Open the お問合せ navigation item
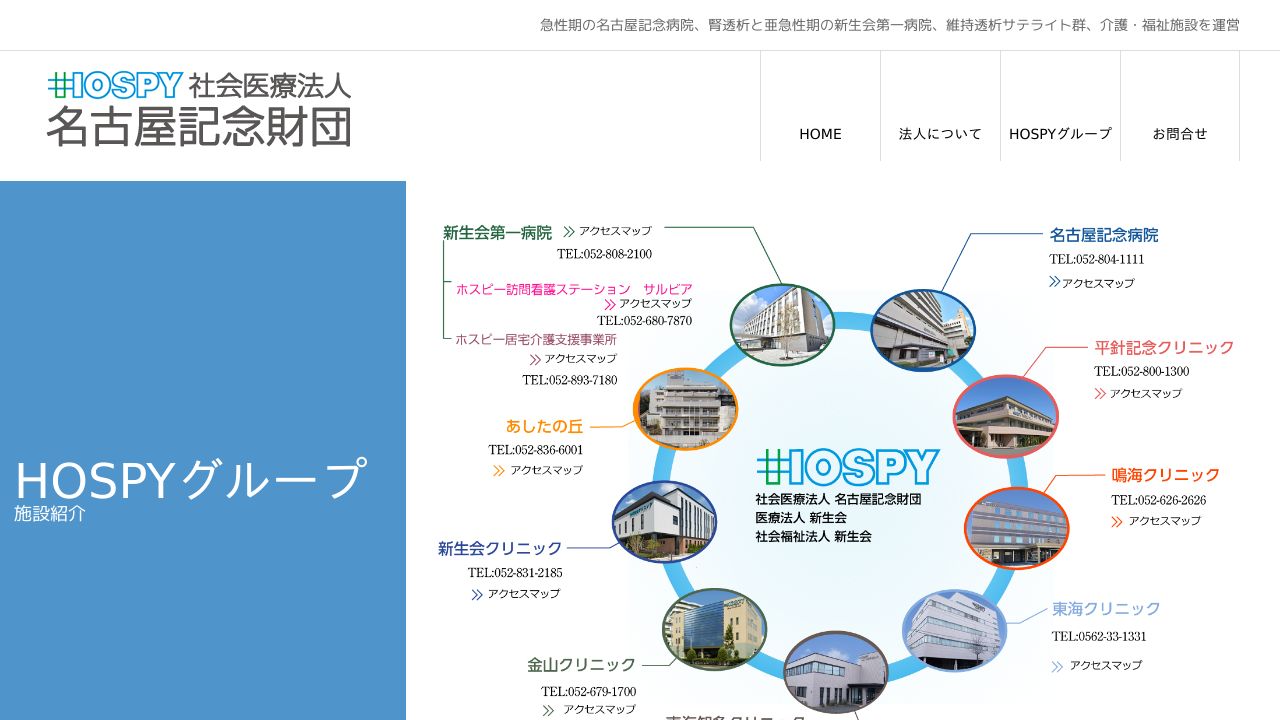Viewport: 1280px width, 720px height. pyautogui.click(x=1180, y=133)
